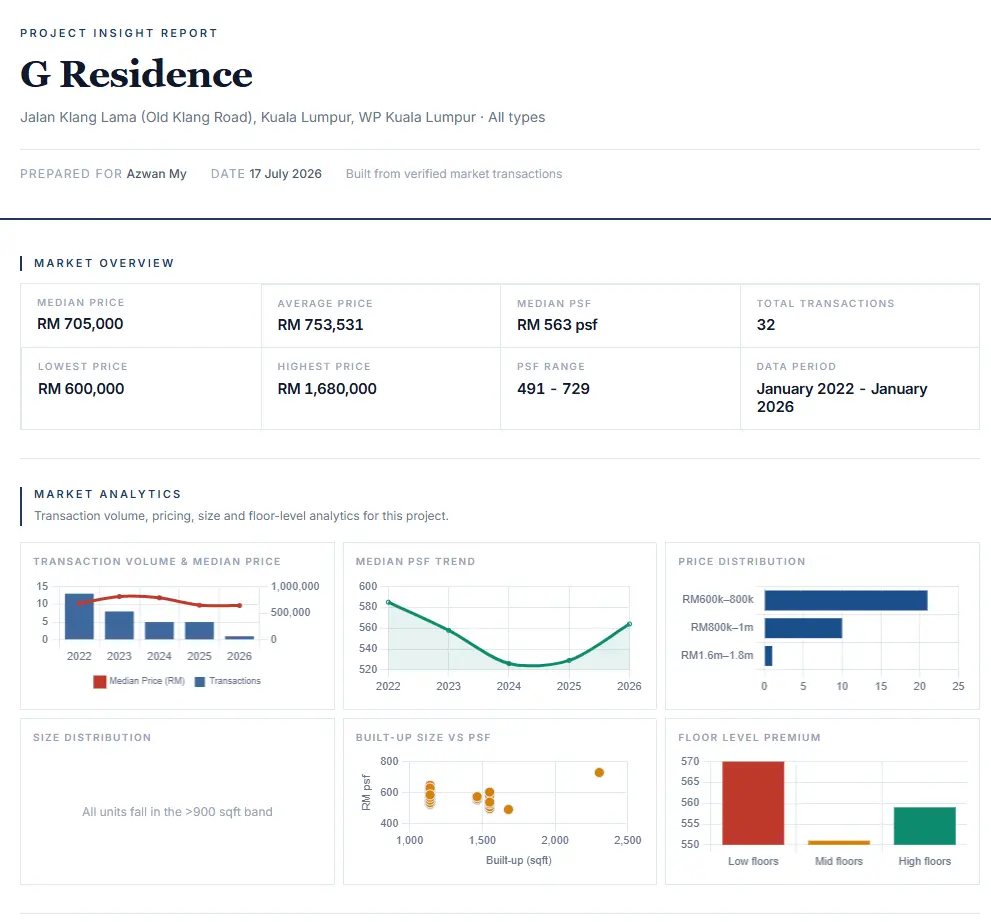Image resolution: width=991 pixels, height=922 pixels.
Task: Click the Low floors red bar
Action: coord(753,803)
